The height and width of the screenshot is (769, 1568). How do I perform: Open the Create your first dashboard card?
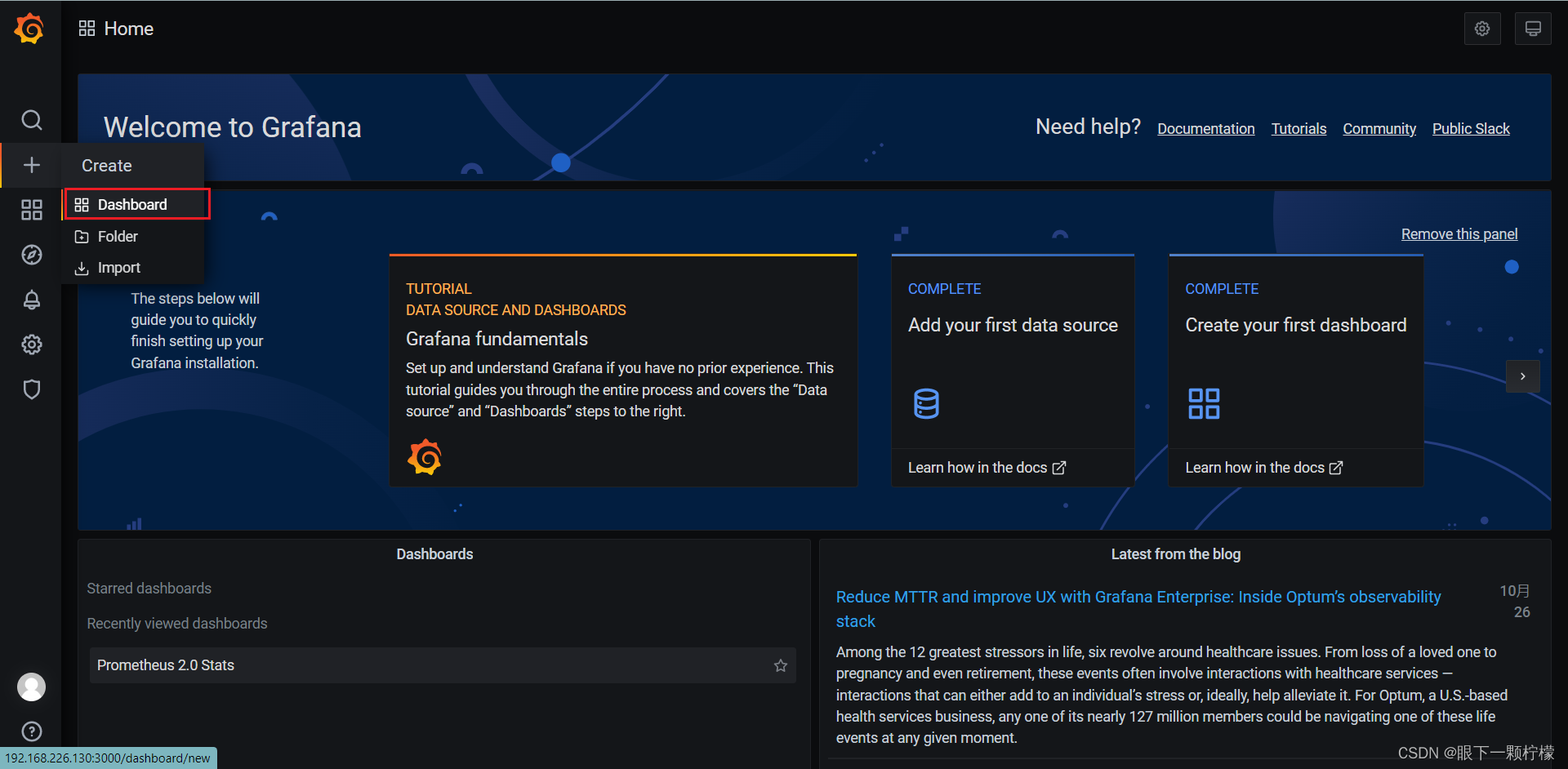click(1295, 371)
